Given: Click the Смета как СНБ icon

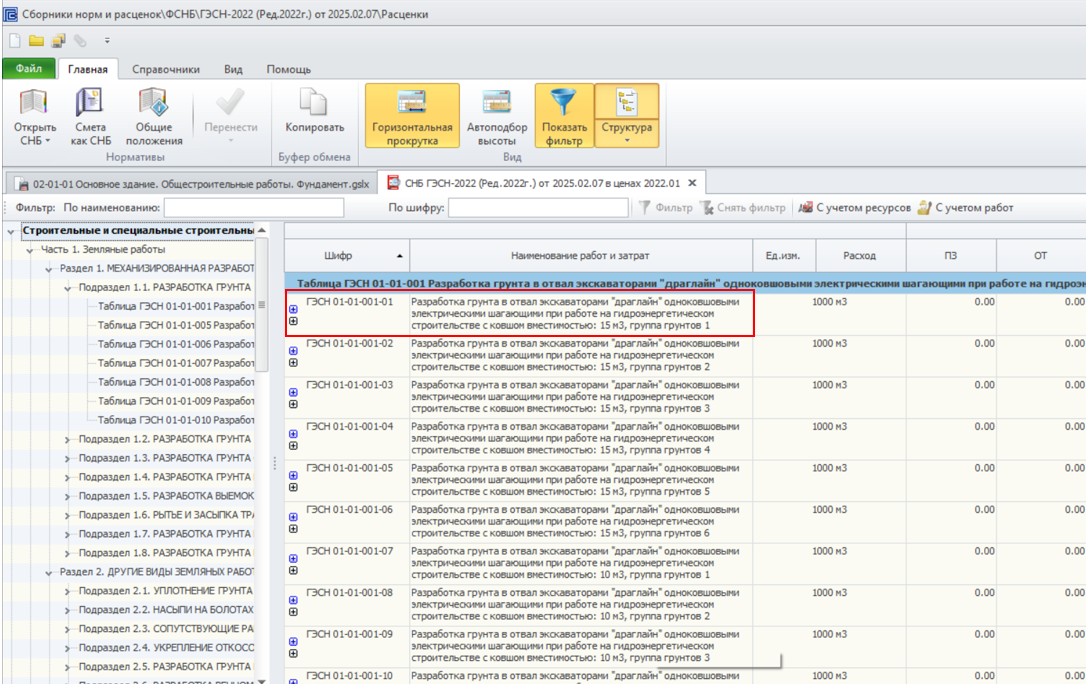Looking at the screenshot, I should (x=90, y=103).
